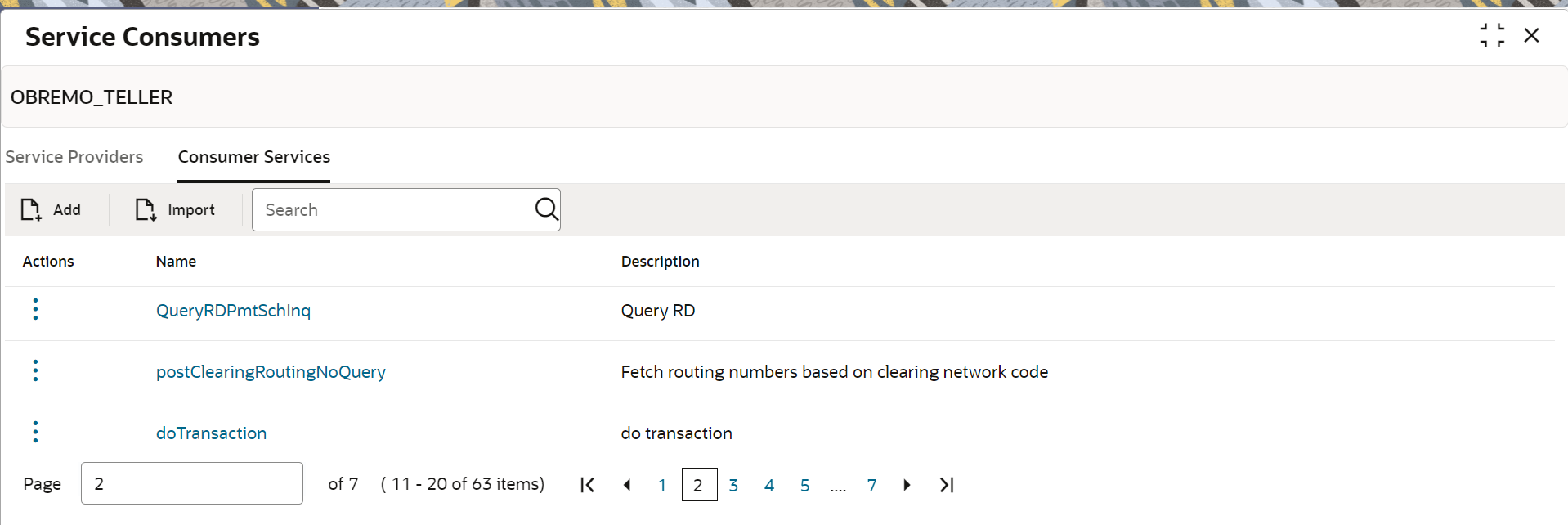Go to next page arrow
The width and height of the screenshot is (1568, 525).
point(907,485)
